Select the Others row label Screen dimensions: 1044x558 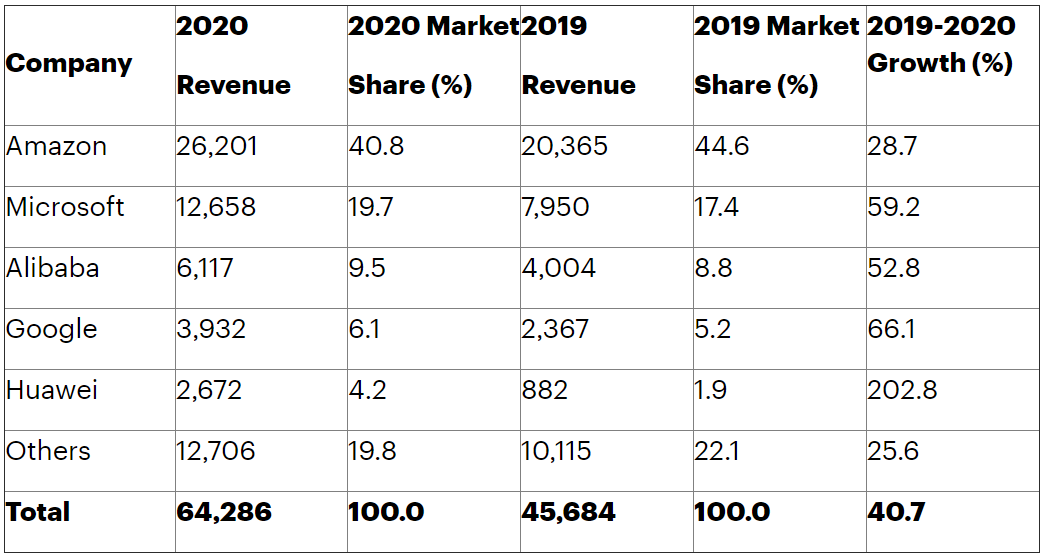[48, 451]
